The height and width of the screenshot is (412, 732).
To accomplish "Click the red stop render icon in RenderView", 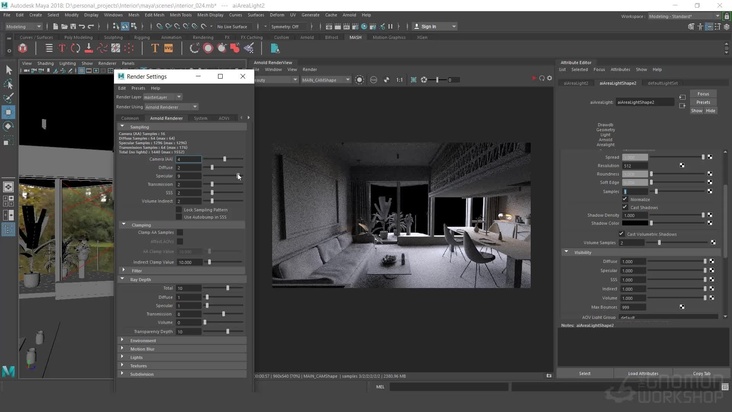I will (x=534, y=78).
